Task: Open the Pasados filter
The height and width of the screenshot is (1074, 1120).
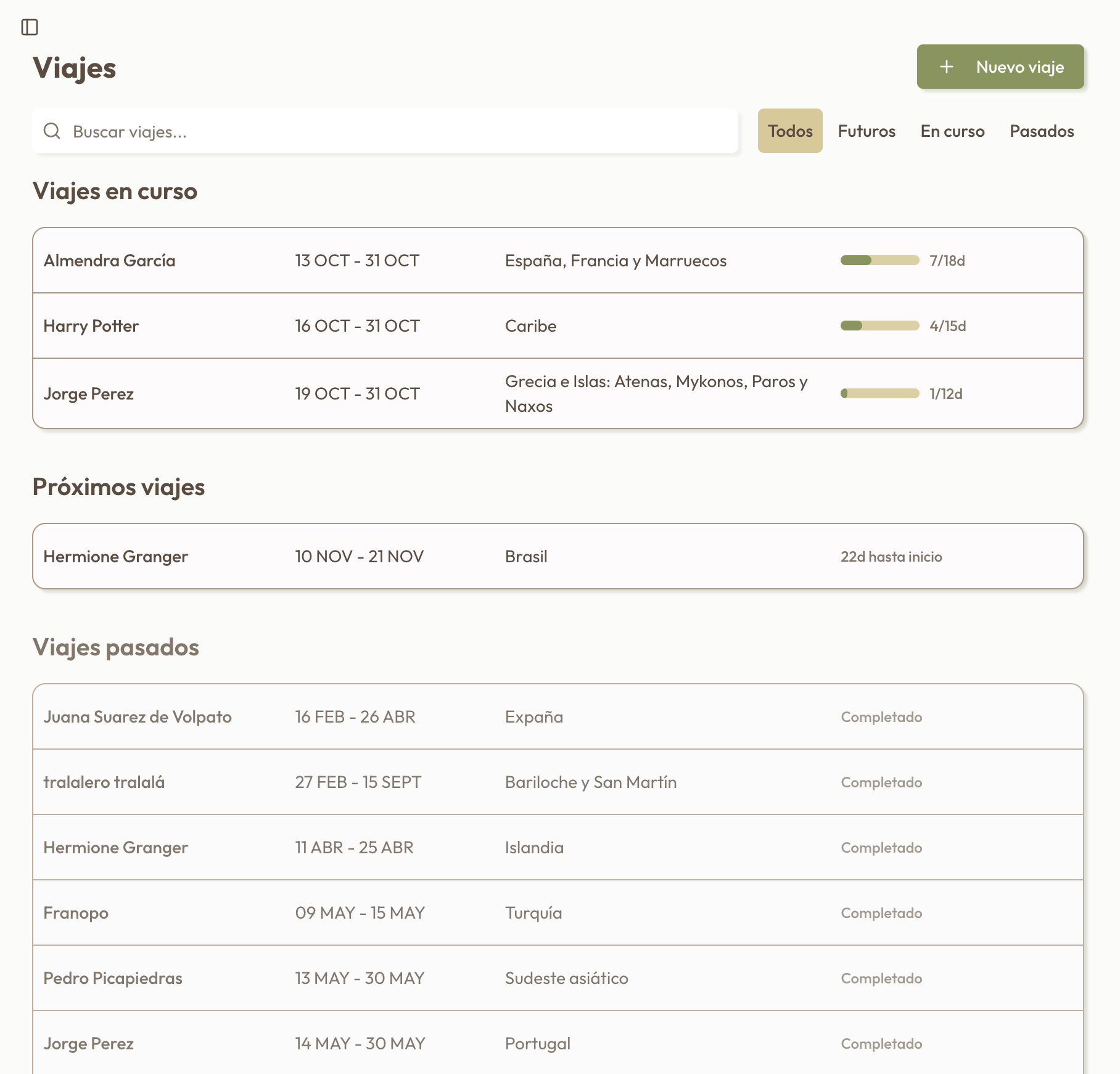Action: [x=1042, y=131]
